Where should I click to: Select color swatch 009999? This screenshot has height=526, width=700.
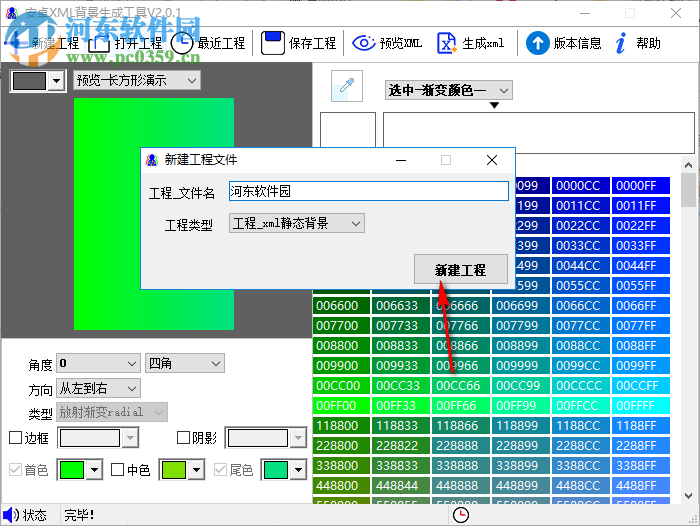[x=521, y=366]
